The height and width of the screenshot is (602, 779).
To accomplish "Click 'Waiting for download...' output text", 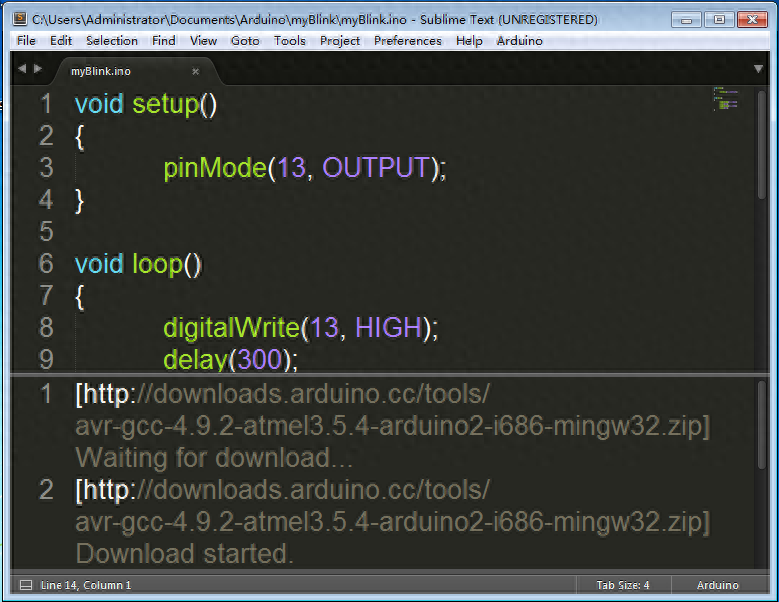I will pyautogui.click(x=214, y=458).
